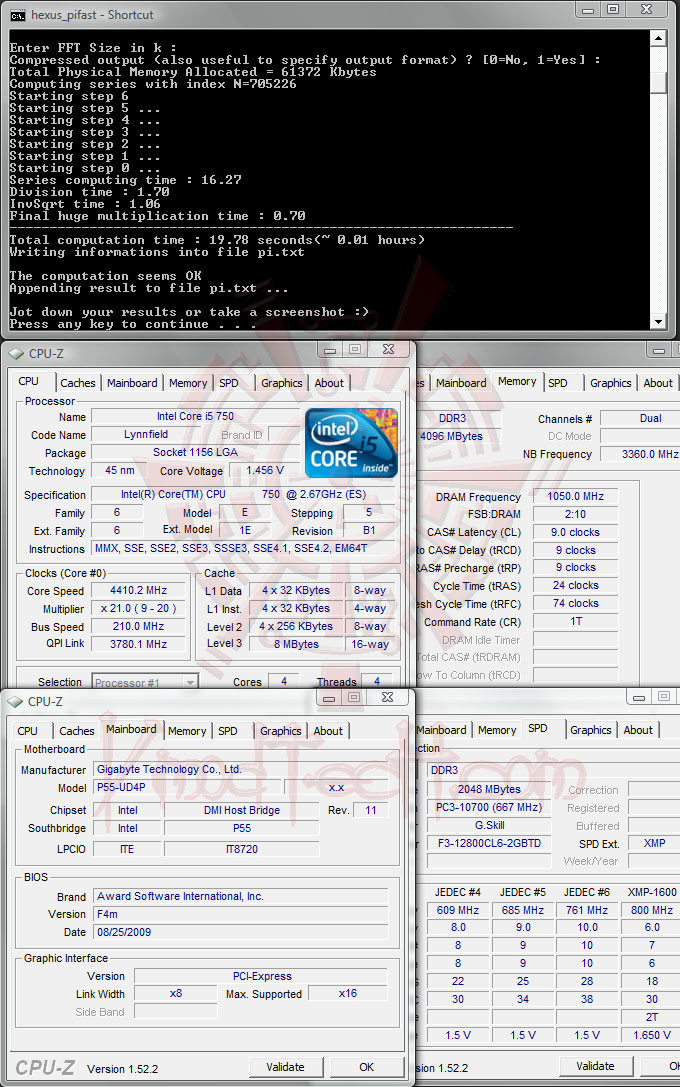Click the XMP SPD Ext. field
This screenshot has width=680, height=1087.
tap(654, 843)
